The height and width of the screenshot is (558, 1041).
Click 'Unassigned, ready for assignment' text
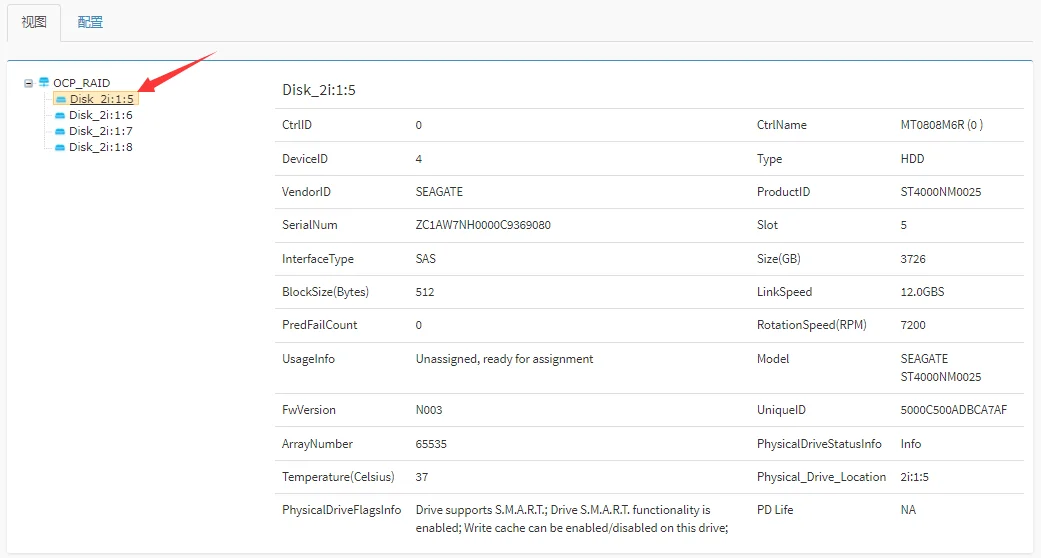[x=505, y=359]
